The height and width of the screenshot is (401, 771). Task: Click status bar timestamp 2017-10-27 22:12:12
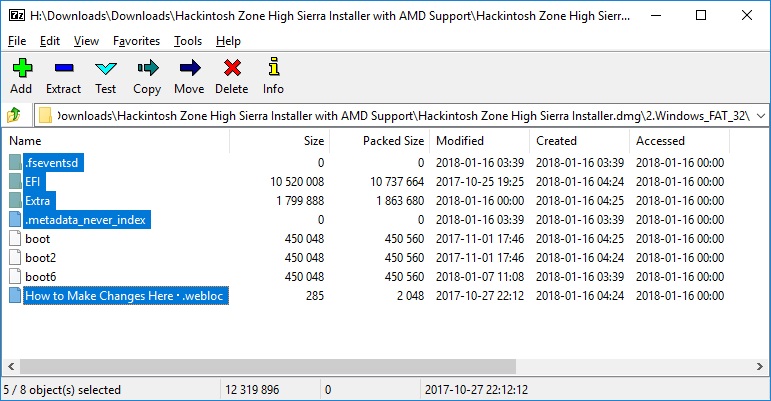pos(476,390)
